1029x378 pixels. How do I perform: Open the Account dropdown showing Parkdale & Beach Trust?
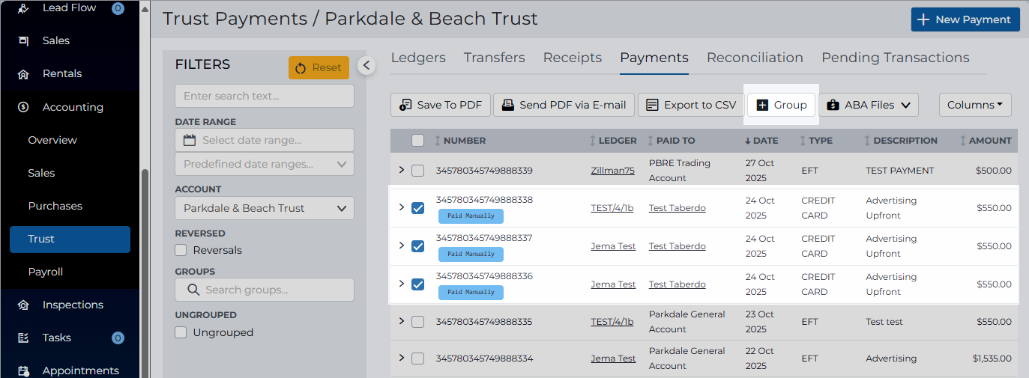(x=264, y=208)
